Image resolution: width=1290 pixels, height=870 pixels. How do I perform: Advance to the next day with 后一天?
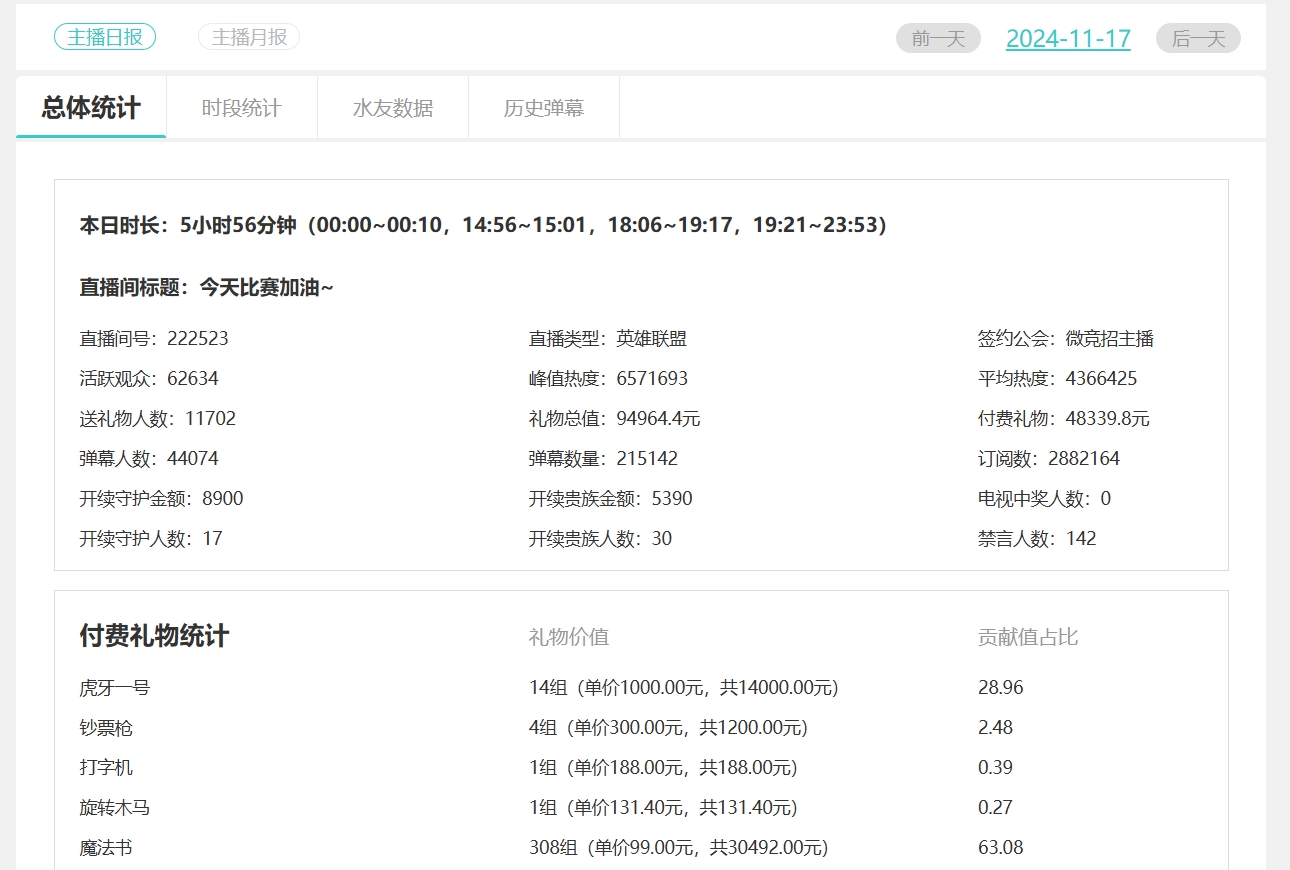[x=1197, y=38]
